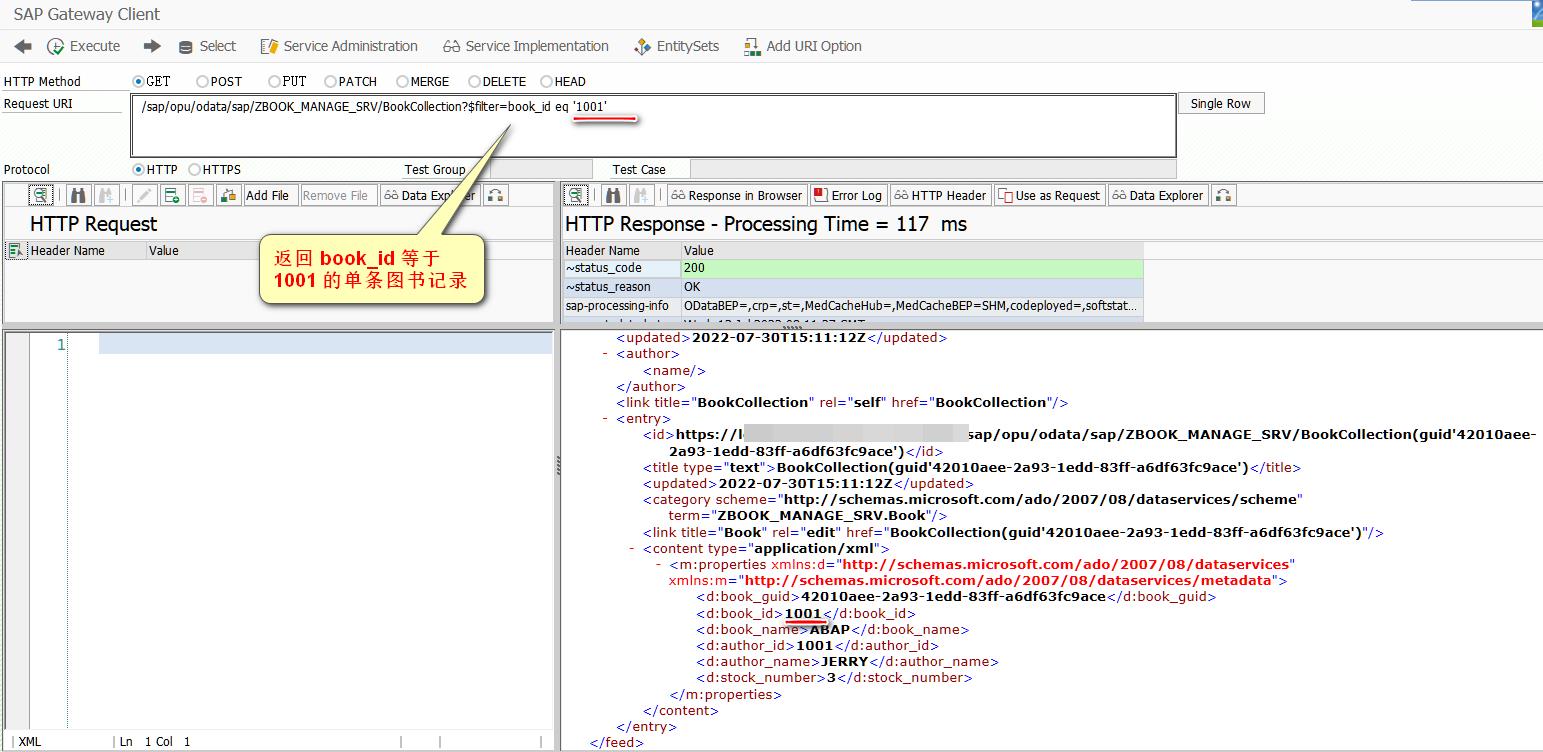The height and width of the screenshot is (752, 1543).
Task: Click the Remove File button
Action: [x=337, y=196]
